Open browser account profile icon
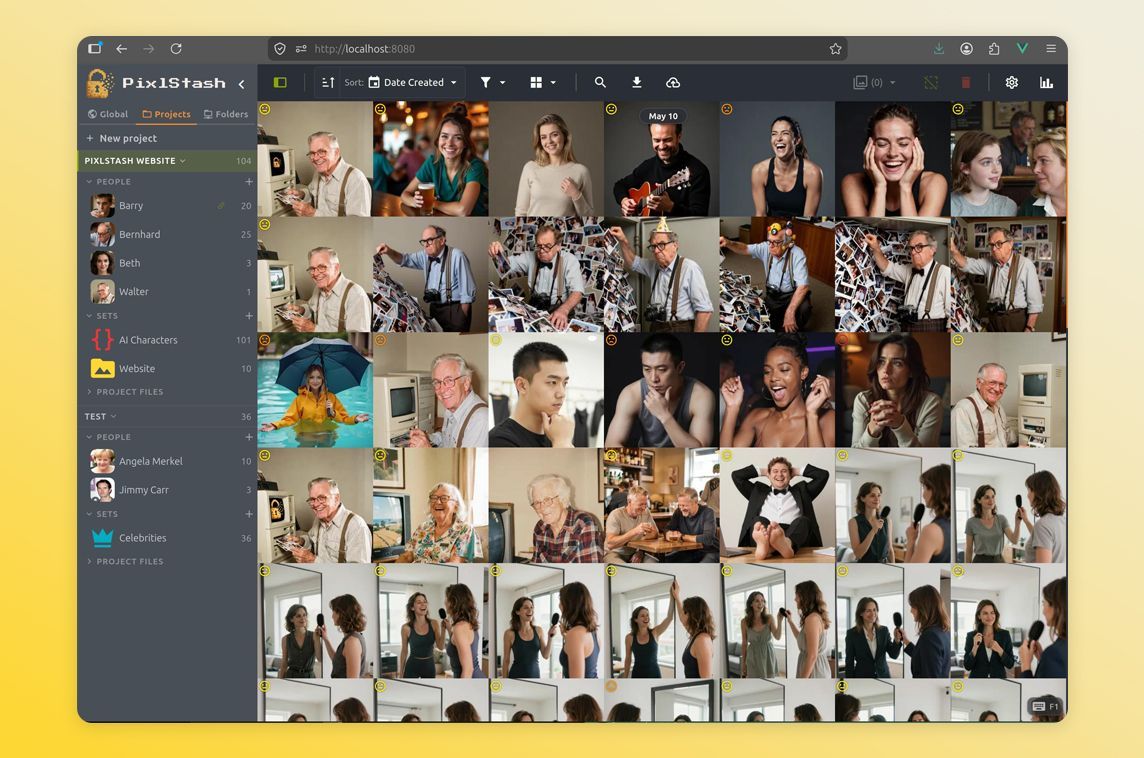 [966, 48]
